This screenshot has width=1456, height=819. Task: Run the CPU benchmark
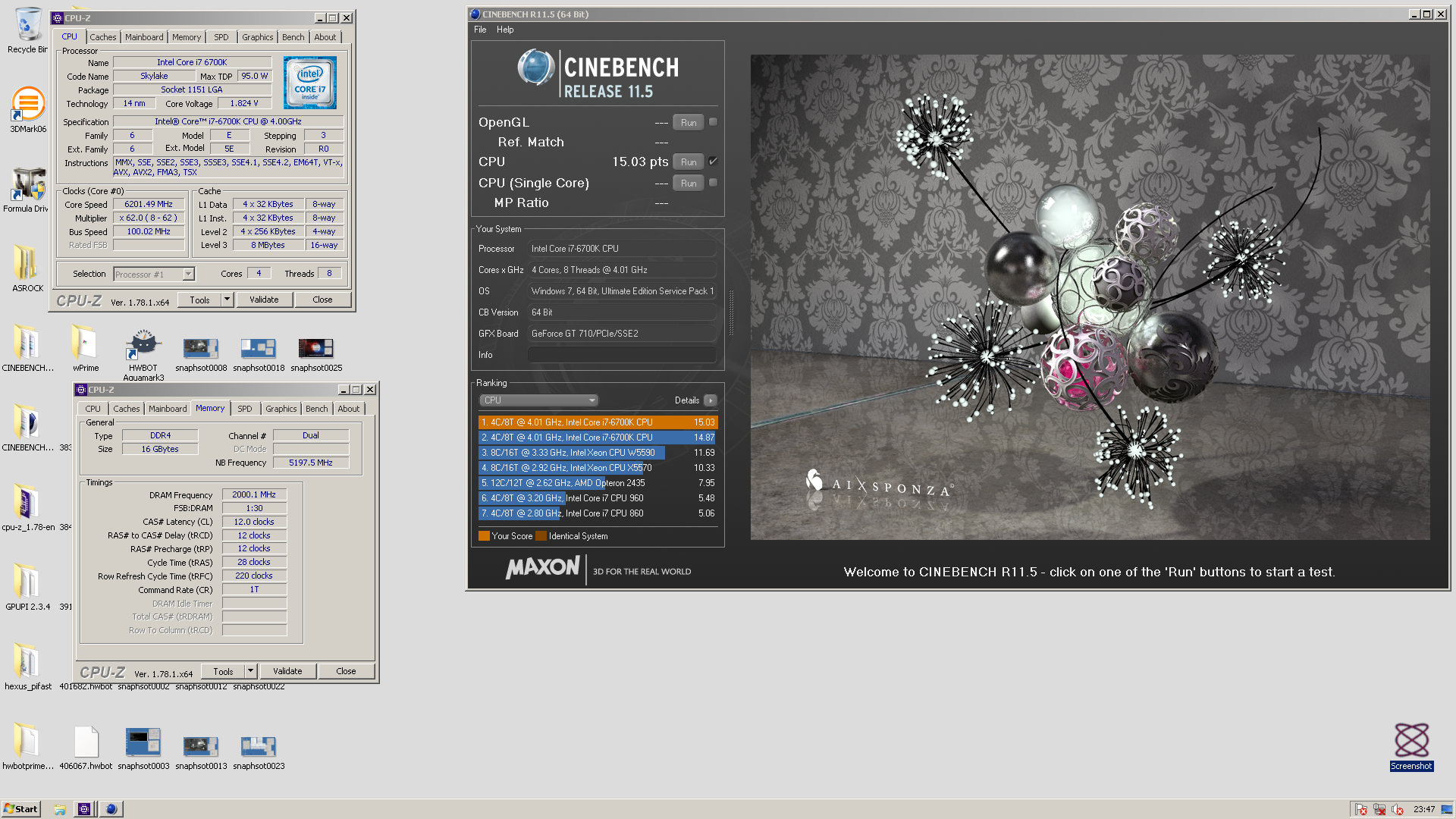(x=689, y=162)
